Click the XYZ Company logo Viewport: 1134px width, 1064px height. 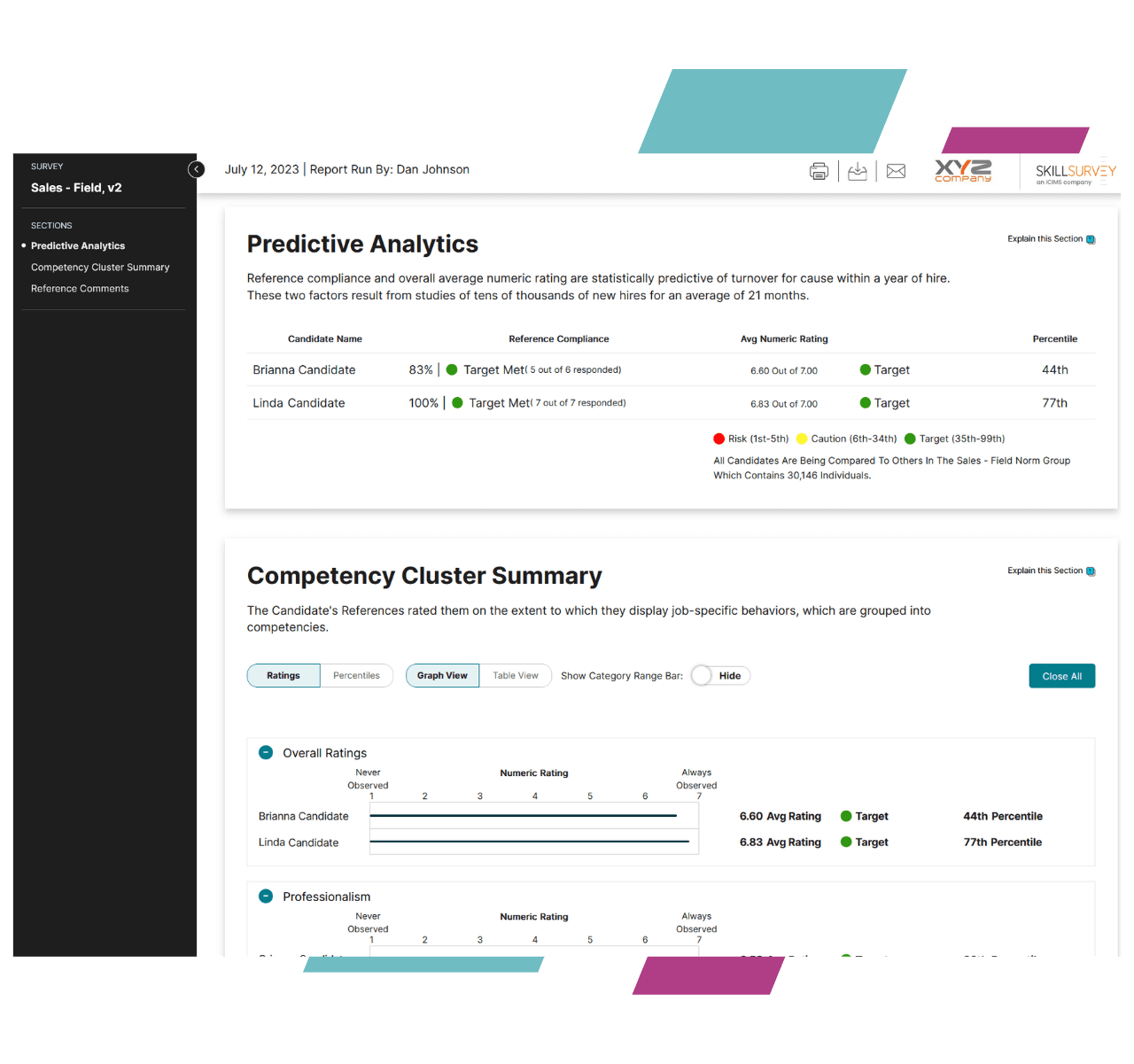coord(963,171)
